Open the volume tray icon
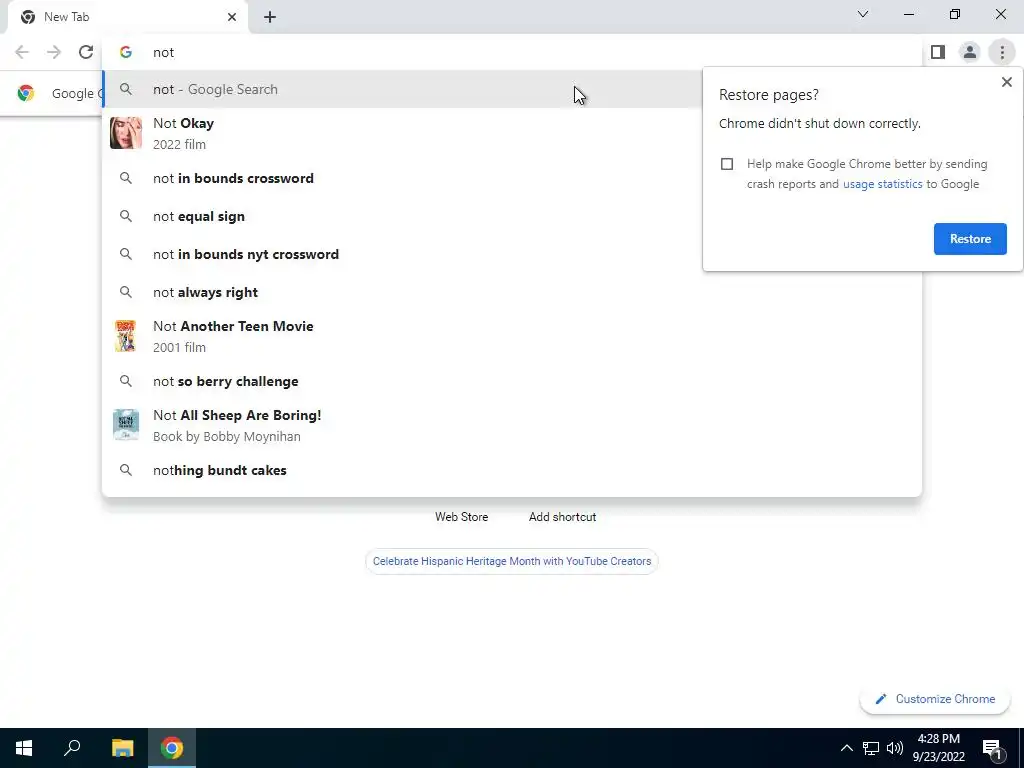The image size is (1024, 768). click(x=895, y=748)
